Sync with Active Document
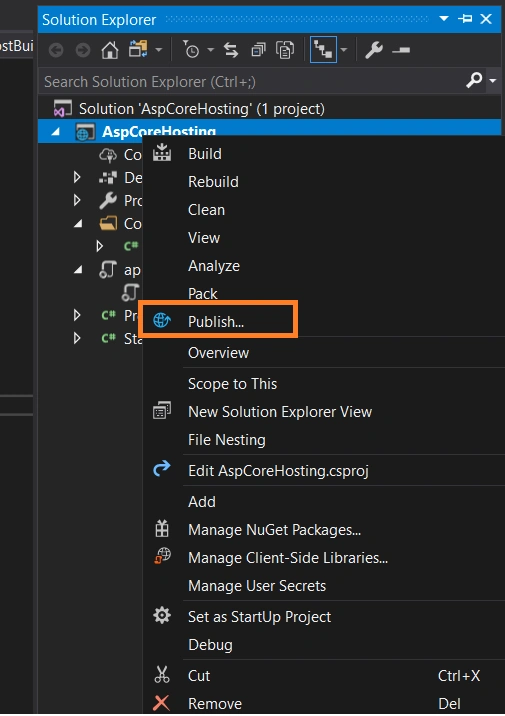 (231, 50)
